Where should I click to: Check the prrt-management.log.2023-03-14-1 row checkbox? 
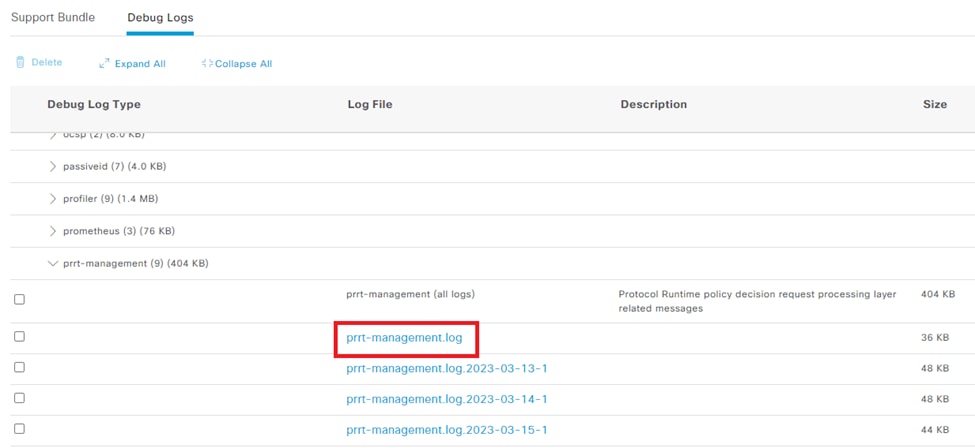(x=19, y=398)
